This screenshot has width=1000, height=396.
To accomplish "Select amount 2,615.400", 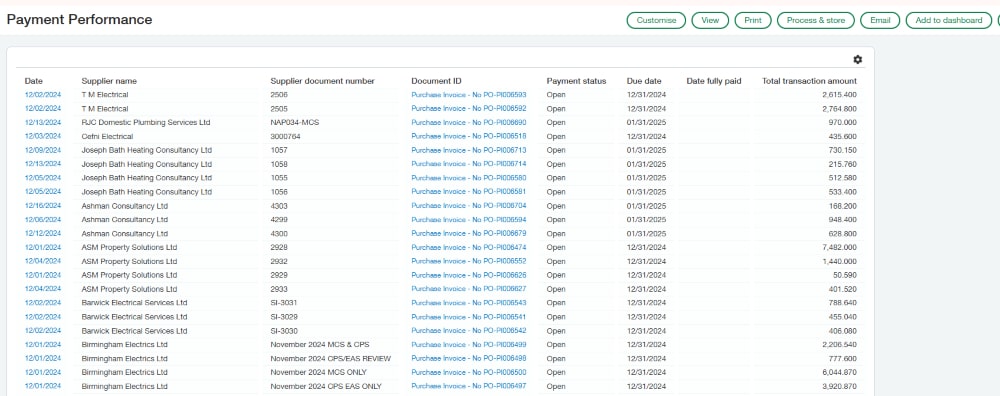I will [x=840, y=94].
